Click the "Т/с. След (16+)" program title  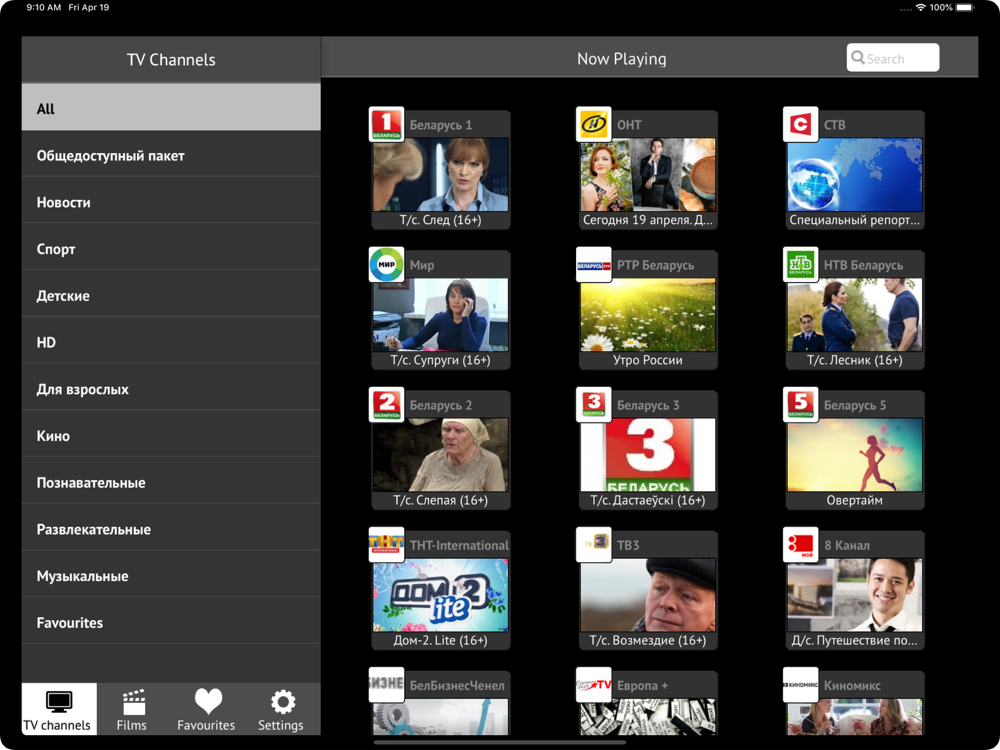click(441, 220)
